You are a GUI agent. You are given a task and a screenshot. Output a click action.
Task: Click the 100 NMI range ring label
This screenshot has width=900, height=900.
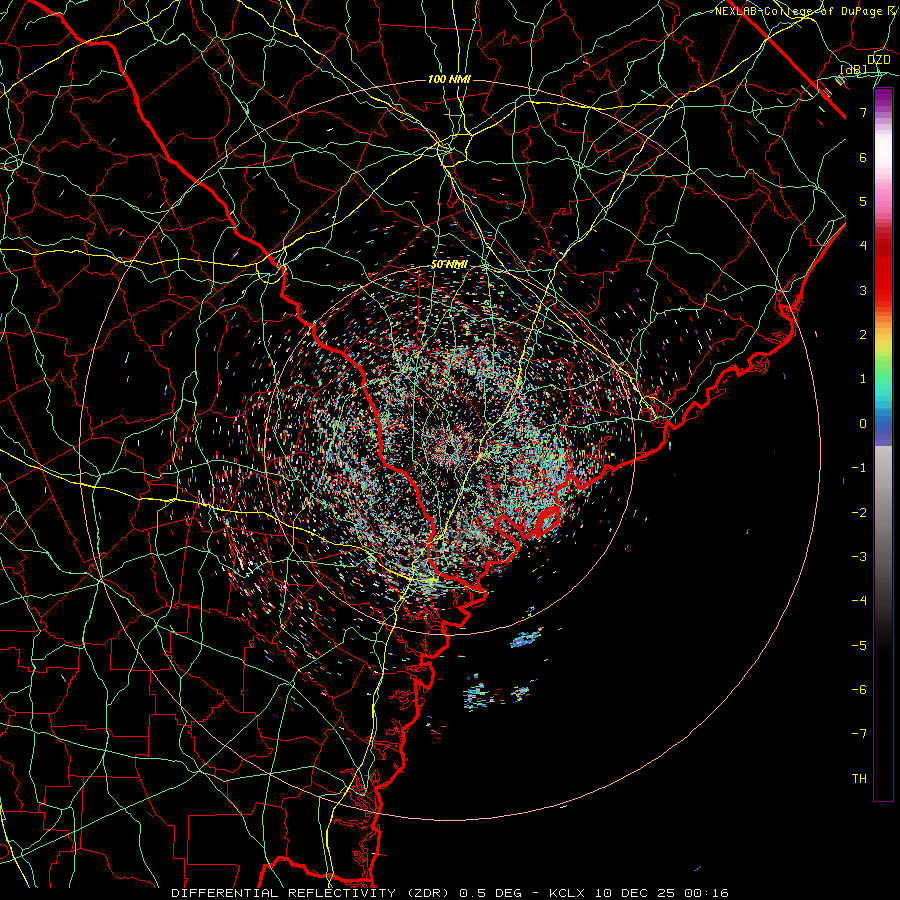click(x=449, y=79)
